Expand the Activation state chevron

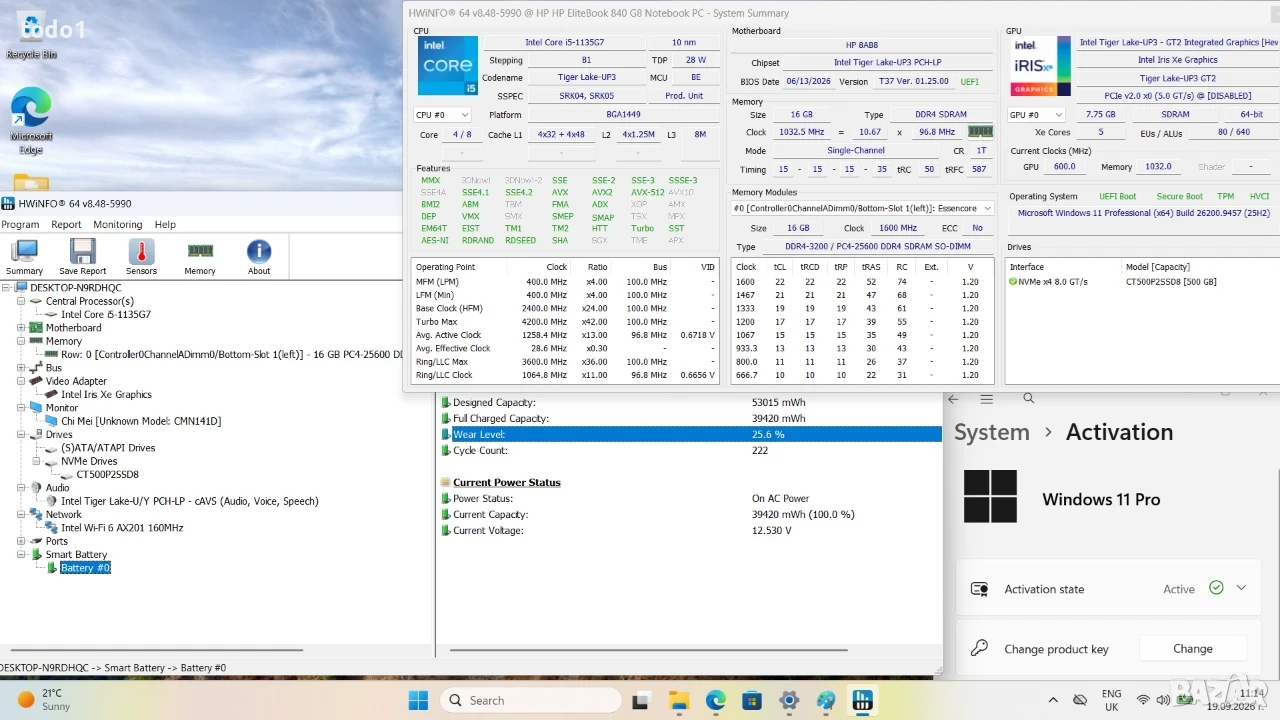click(1241, 588)
